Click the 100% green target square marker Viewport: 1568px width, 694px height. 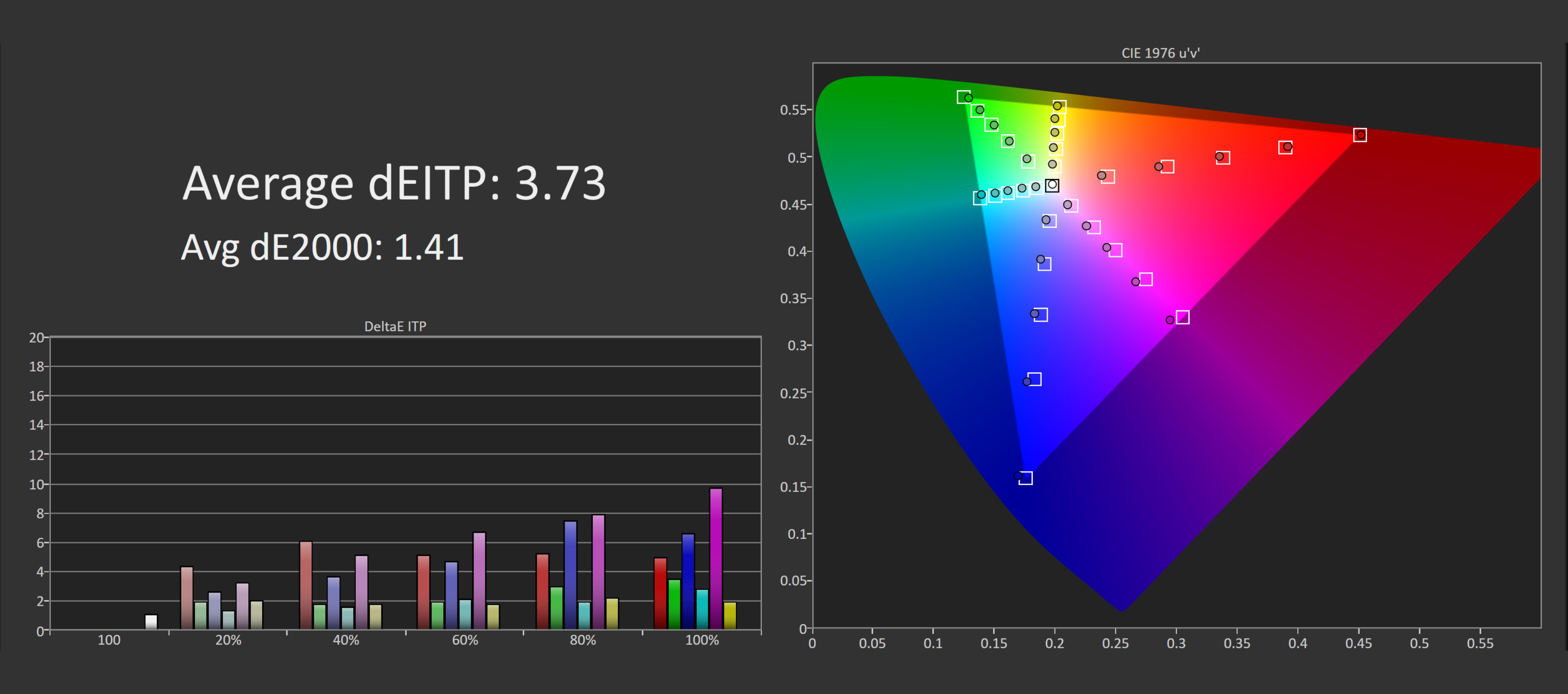(x=963, y=97)
